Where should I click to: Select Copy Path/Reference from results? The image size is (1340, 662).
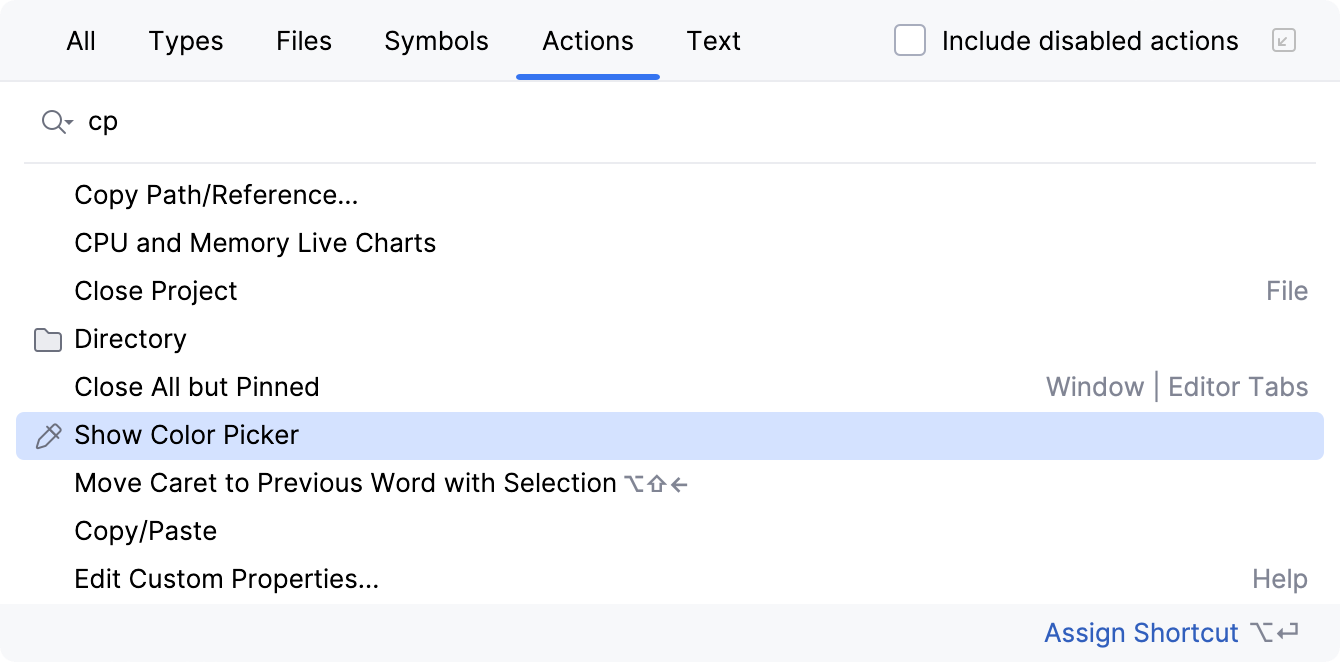pos(218,194)
